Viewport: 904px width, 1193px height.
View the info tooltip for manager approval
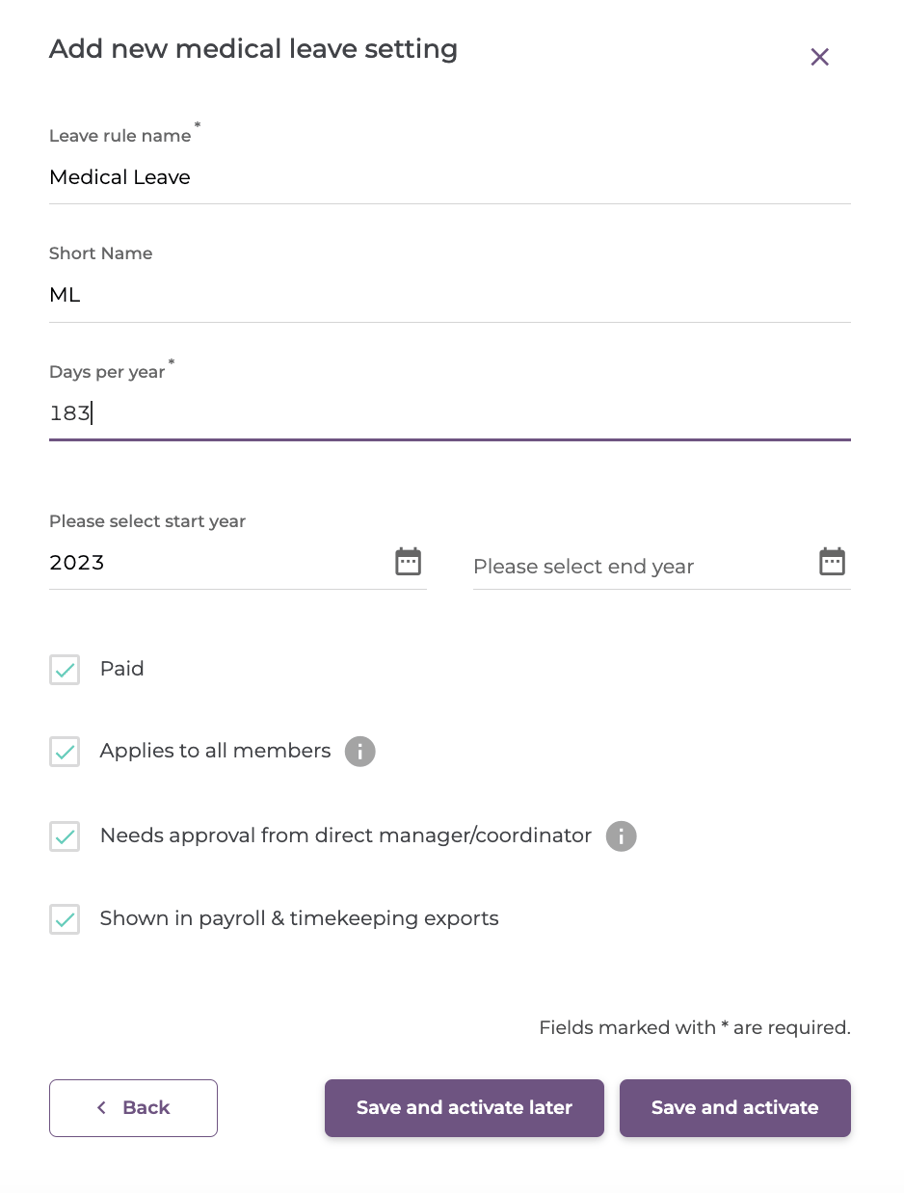(620, 836)
